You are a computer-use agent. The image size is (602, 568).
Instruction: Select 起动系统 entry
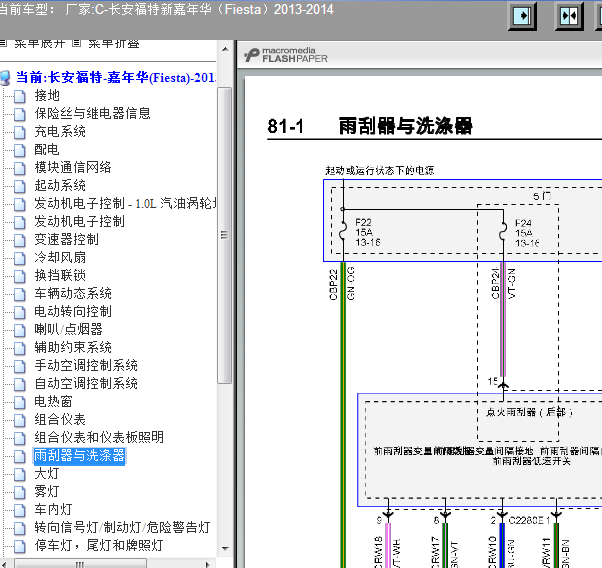click(60, 185)
